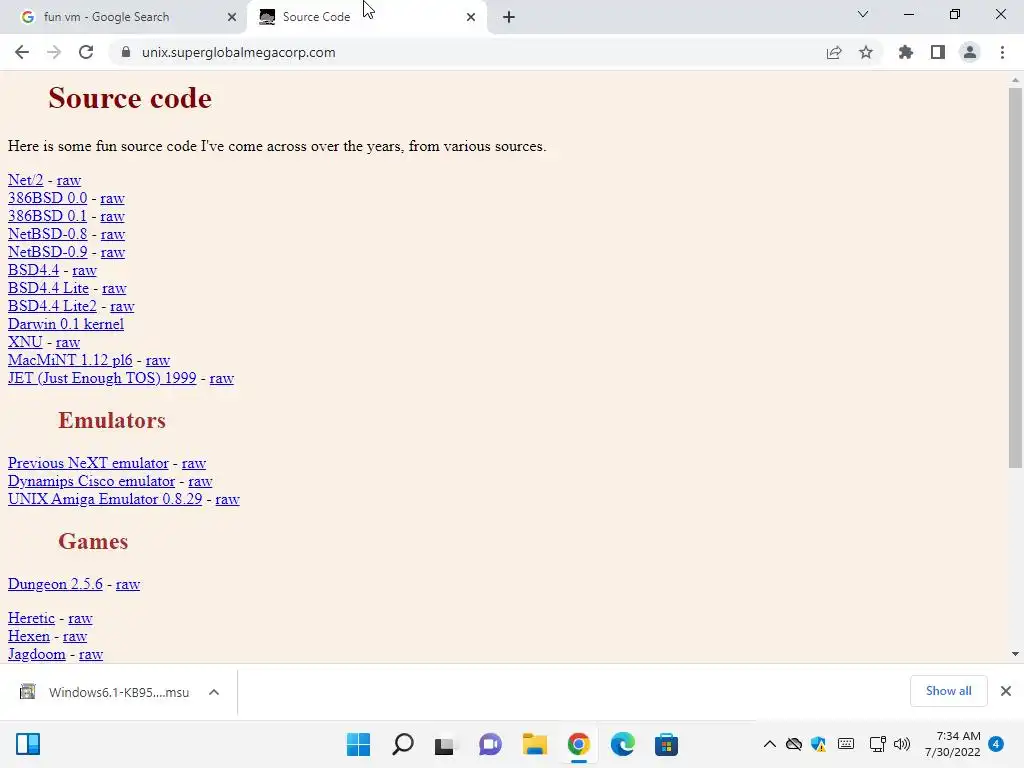Share this page icon in address bar
The image size is (1024, 768).
(x=834, y=52)
